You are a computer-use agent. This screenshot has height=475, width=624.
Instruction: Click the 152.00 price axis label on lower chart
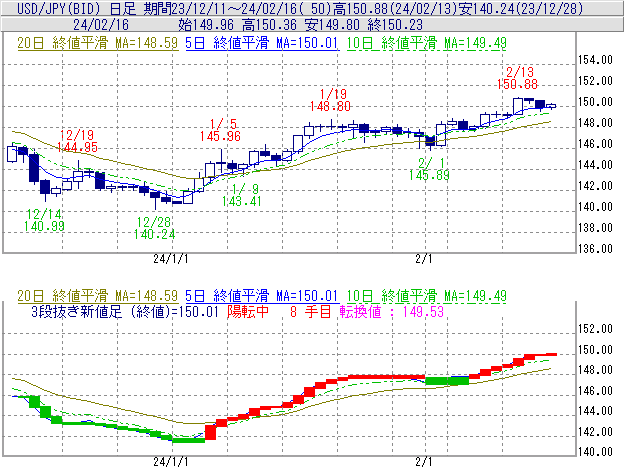pyautogui.click(x=595, y=329)
